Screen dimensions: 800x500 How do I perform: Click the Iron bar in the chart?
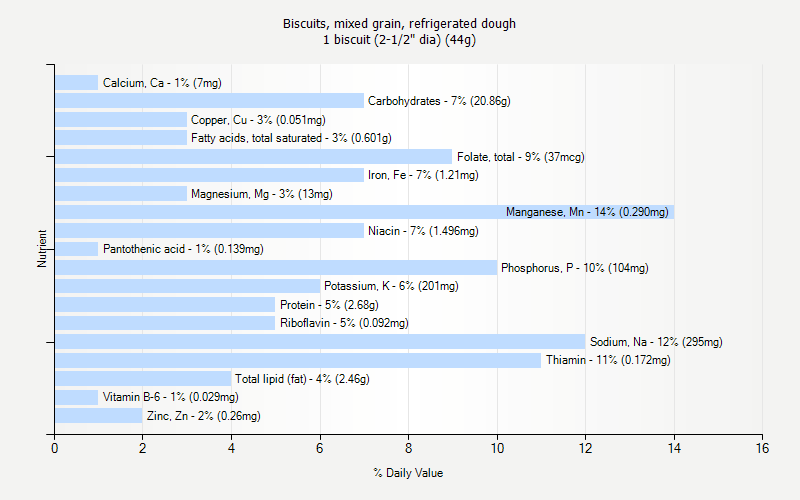point(209,175)
